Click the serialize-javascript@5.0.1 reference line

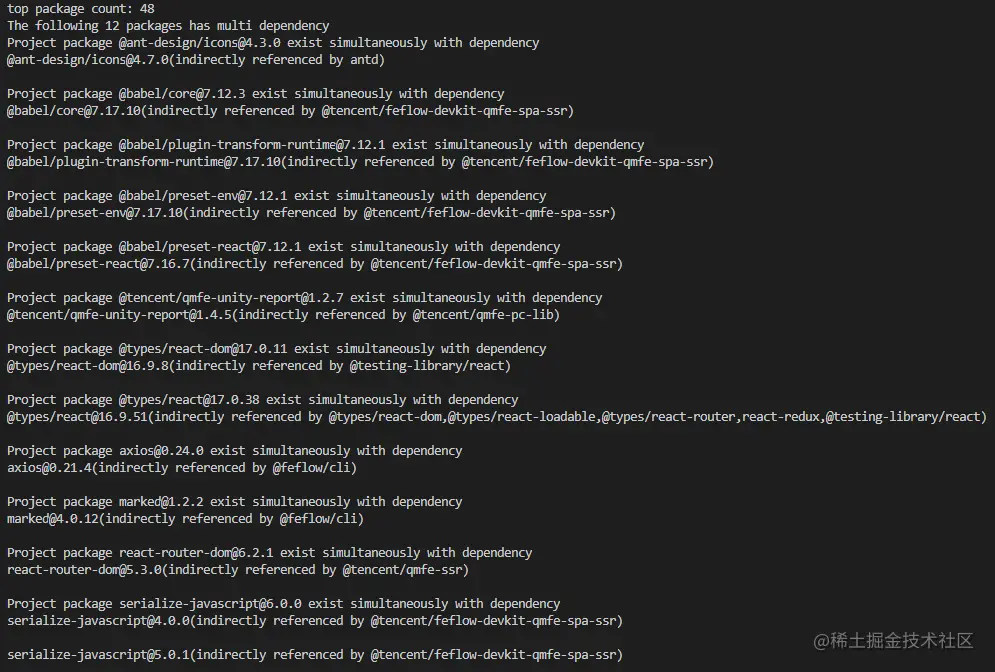coord(315,655)
